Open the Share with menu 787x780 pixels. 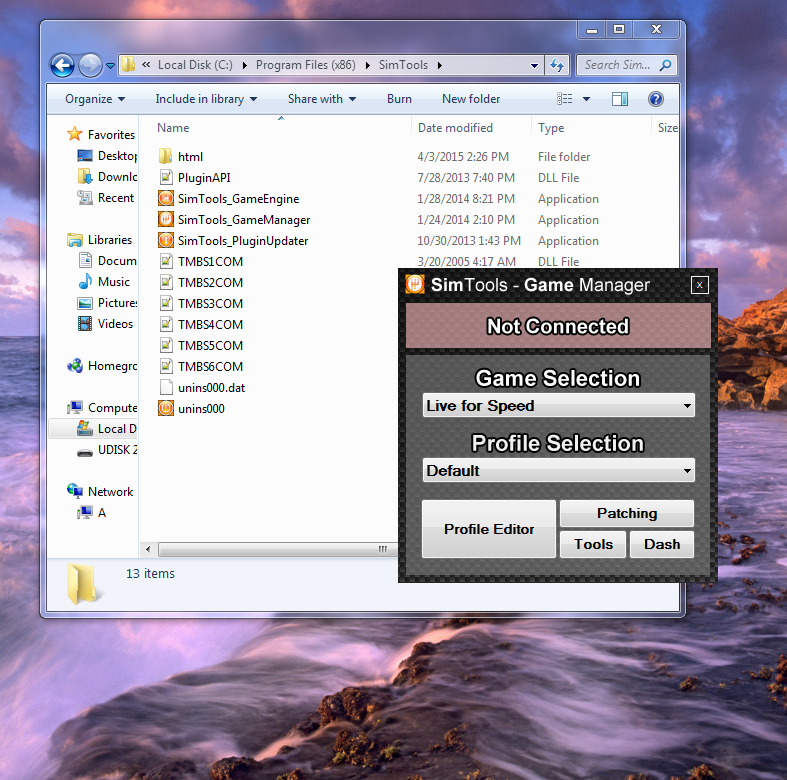click(322, 99)
